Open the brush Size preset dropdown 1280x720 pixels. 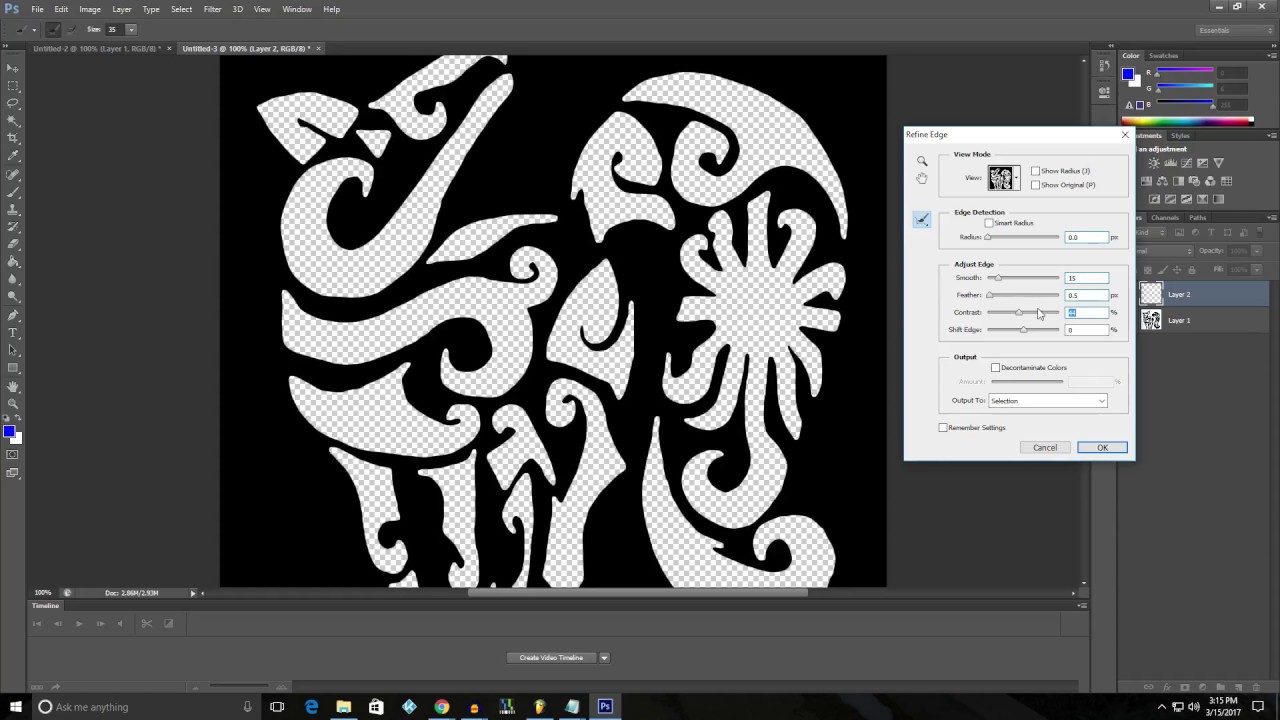point(130,30)
